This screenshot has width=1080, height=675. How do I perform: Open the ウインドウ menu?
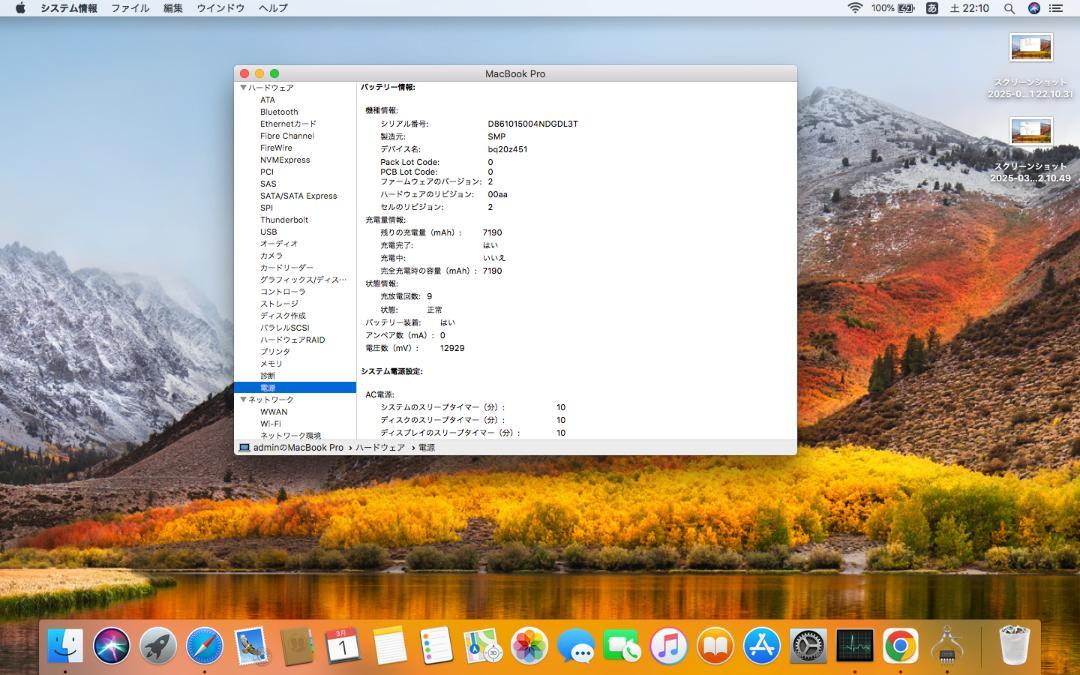220,8
